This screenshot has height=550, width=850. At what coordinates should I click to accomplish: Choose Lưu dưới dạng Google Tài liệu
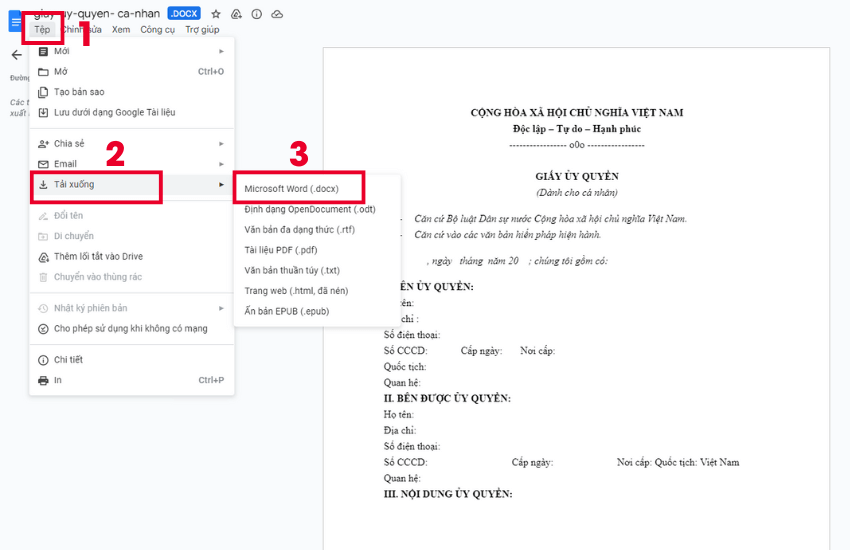[x=132, y=112]
